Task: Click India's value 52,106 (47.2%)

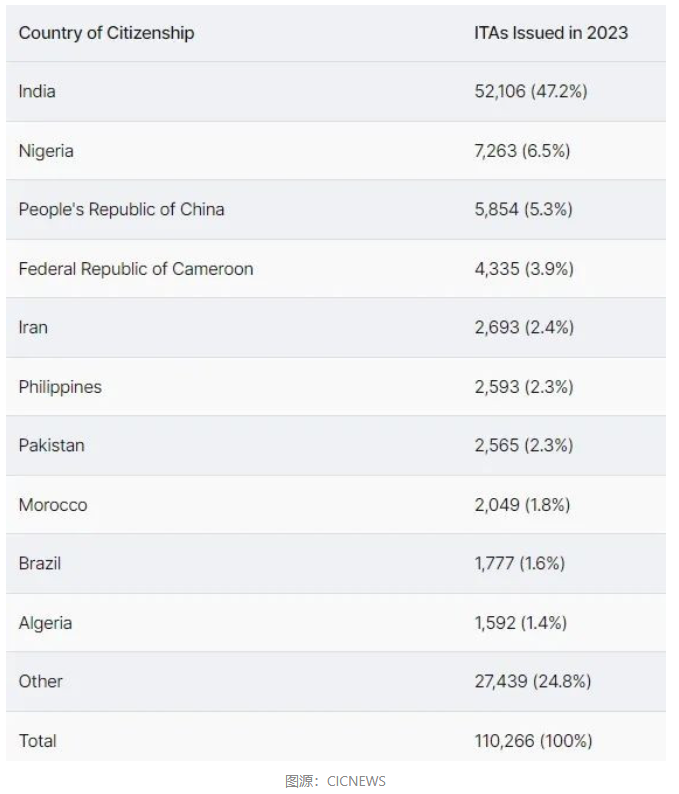Action: tap(531, 91)
